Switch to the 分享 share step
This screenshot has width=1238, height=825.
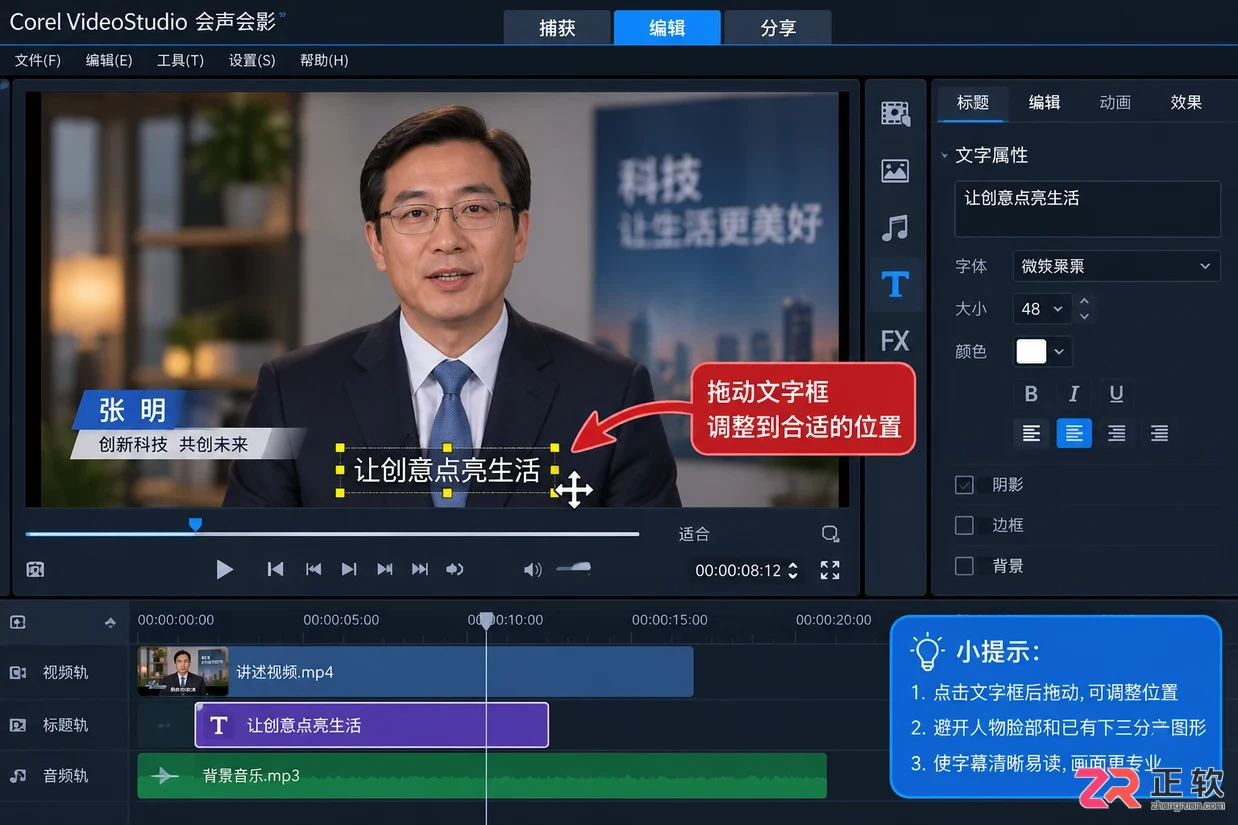click(778, 28)
